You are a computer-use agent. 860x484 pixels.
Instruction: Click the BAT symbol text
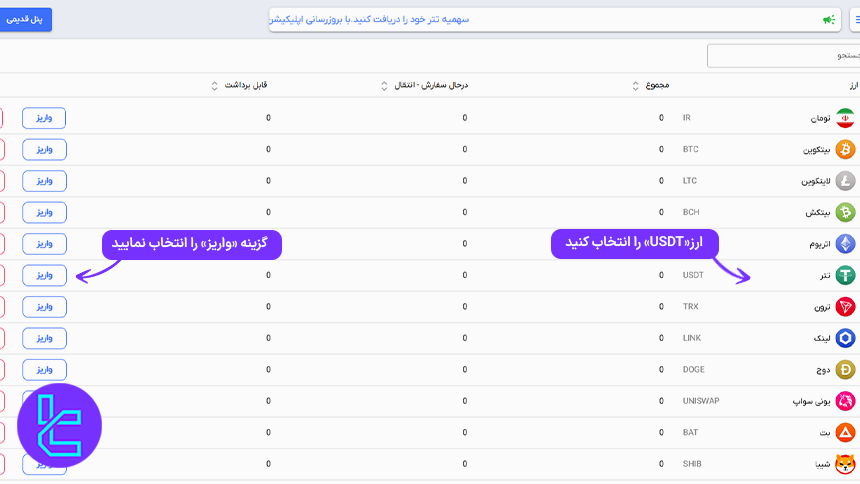(690, 432)
